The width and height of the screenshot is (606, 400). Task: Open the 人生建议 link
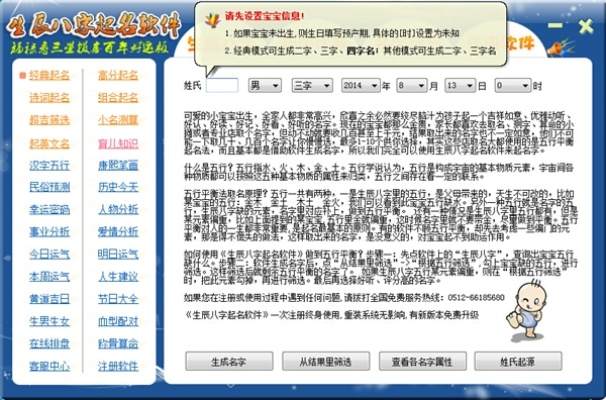coord(118,277)
